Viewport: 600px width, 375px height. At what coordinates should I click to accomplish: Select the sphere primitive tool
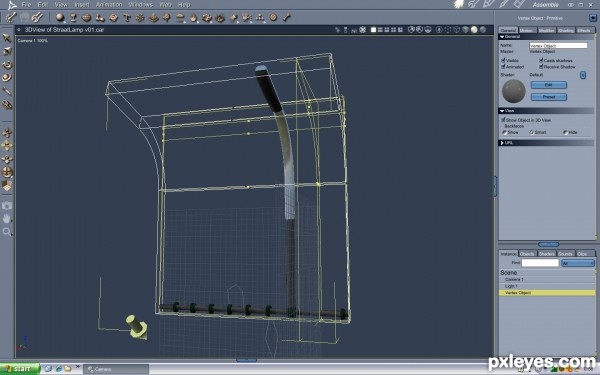click(60, 17)
